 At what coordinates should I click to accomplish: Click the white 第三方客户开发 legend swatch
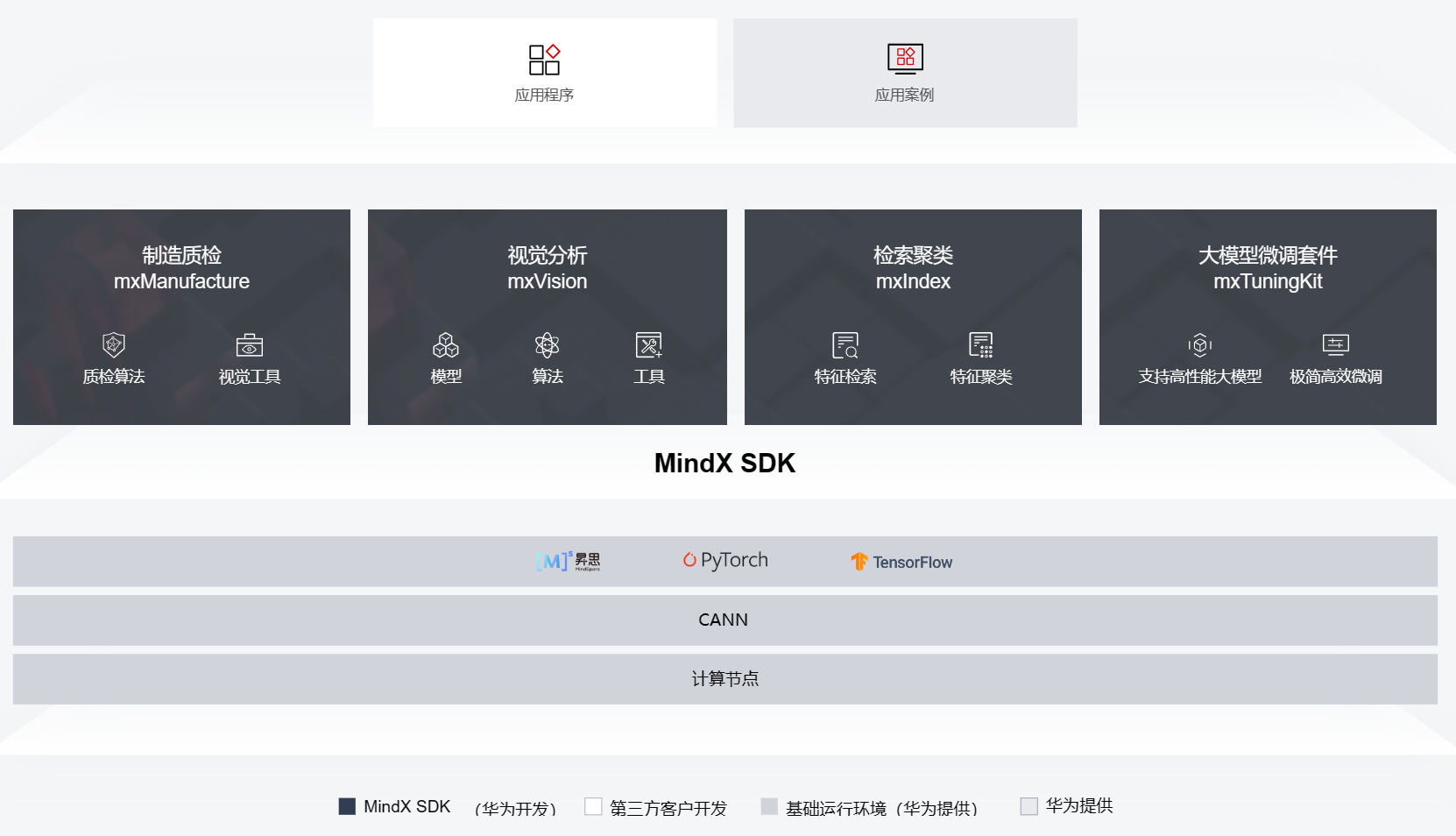[x=593, y=806]
